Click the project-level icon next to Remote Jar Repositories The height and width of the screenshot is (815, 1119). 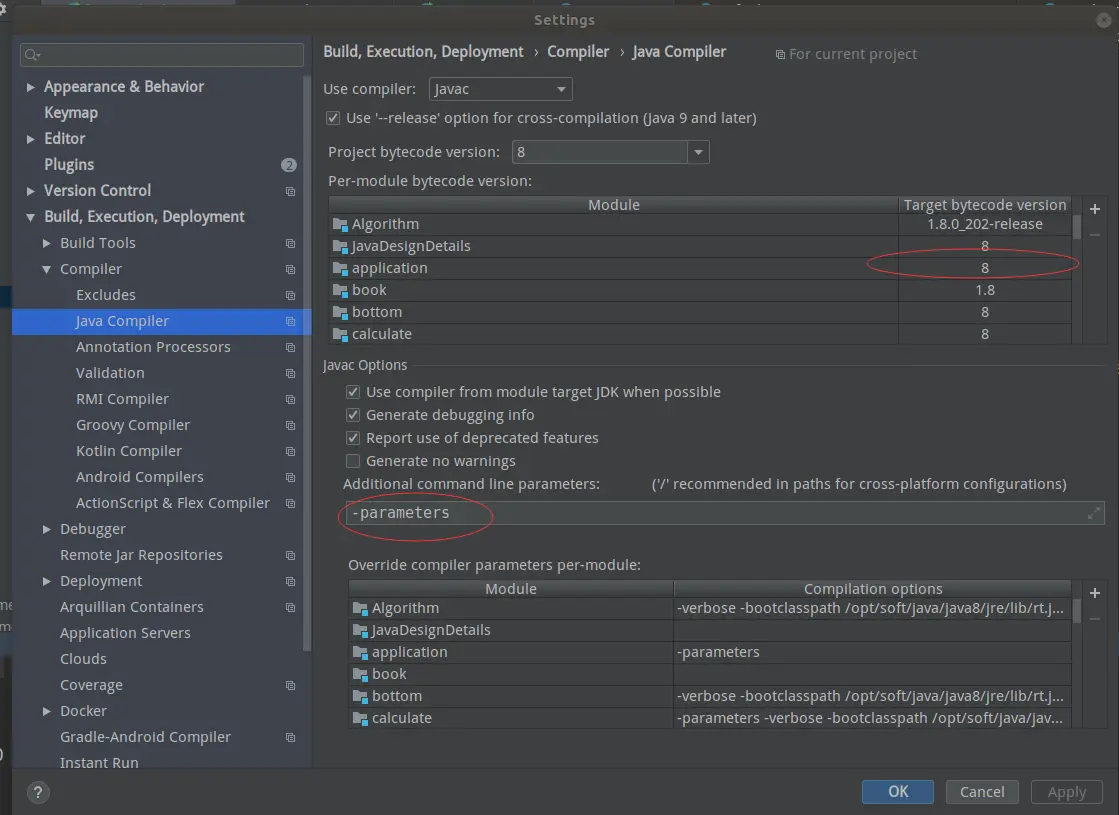290,555
